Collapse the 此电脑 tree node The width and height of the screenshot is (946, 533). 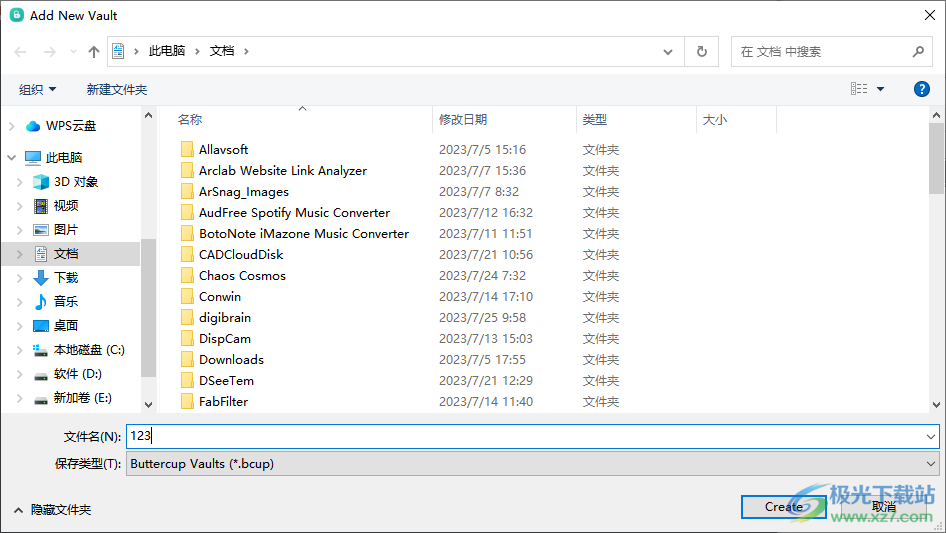point(12,158)
